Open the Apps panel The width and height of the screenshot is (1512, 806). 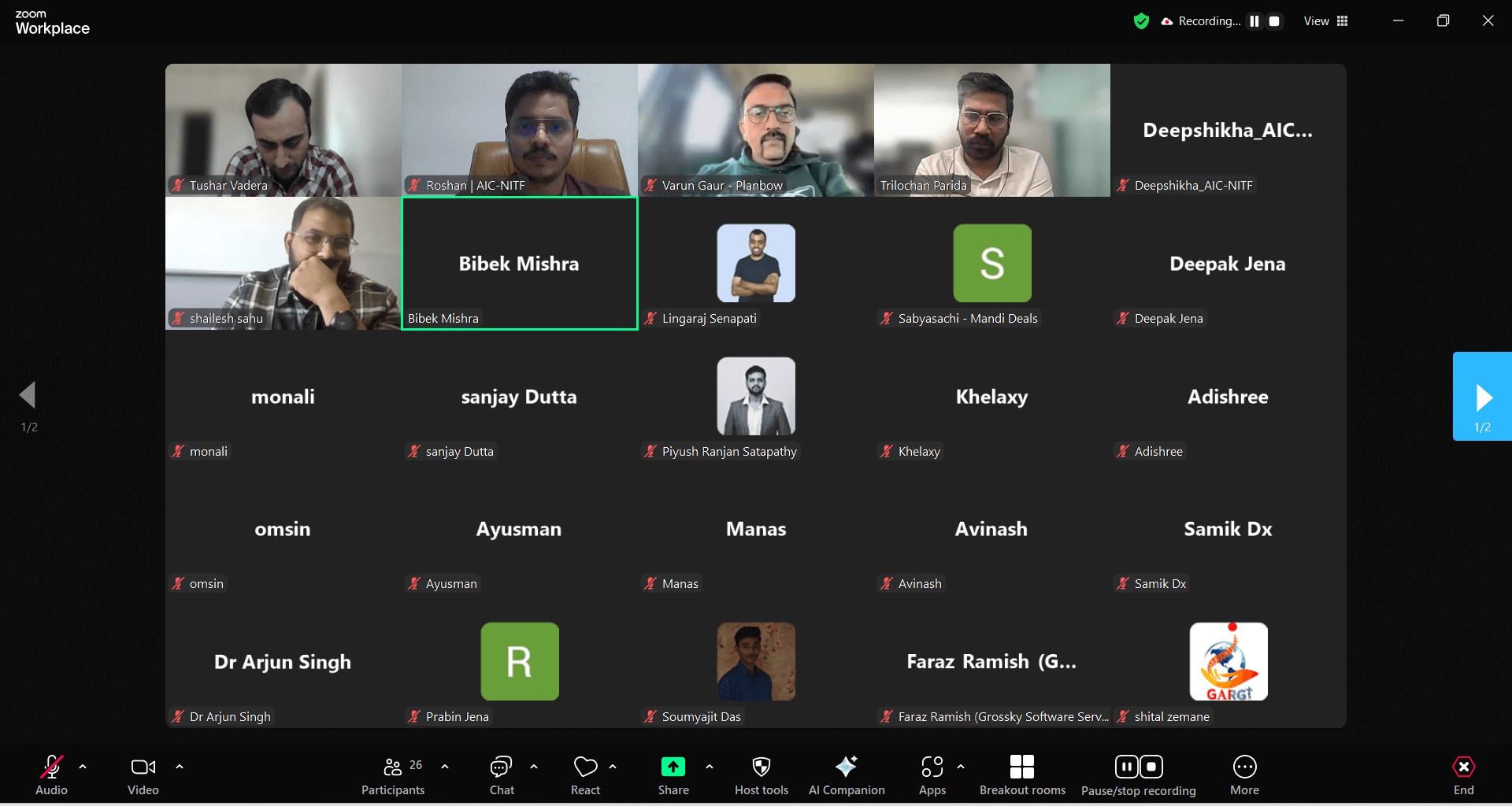pyautogui.click(x=932, y=775)
